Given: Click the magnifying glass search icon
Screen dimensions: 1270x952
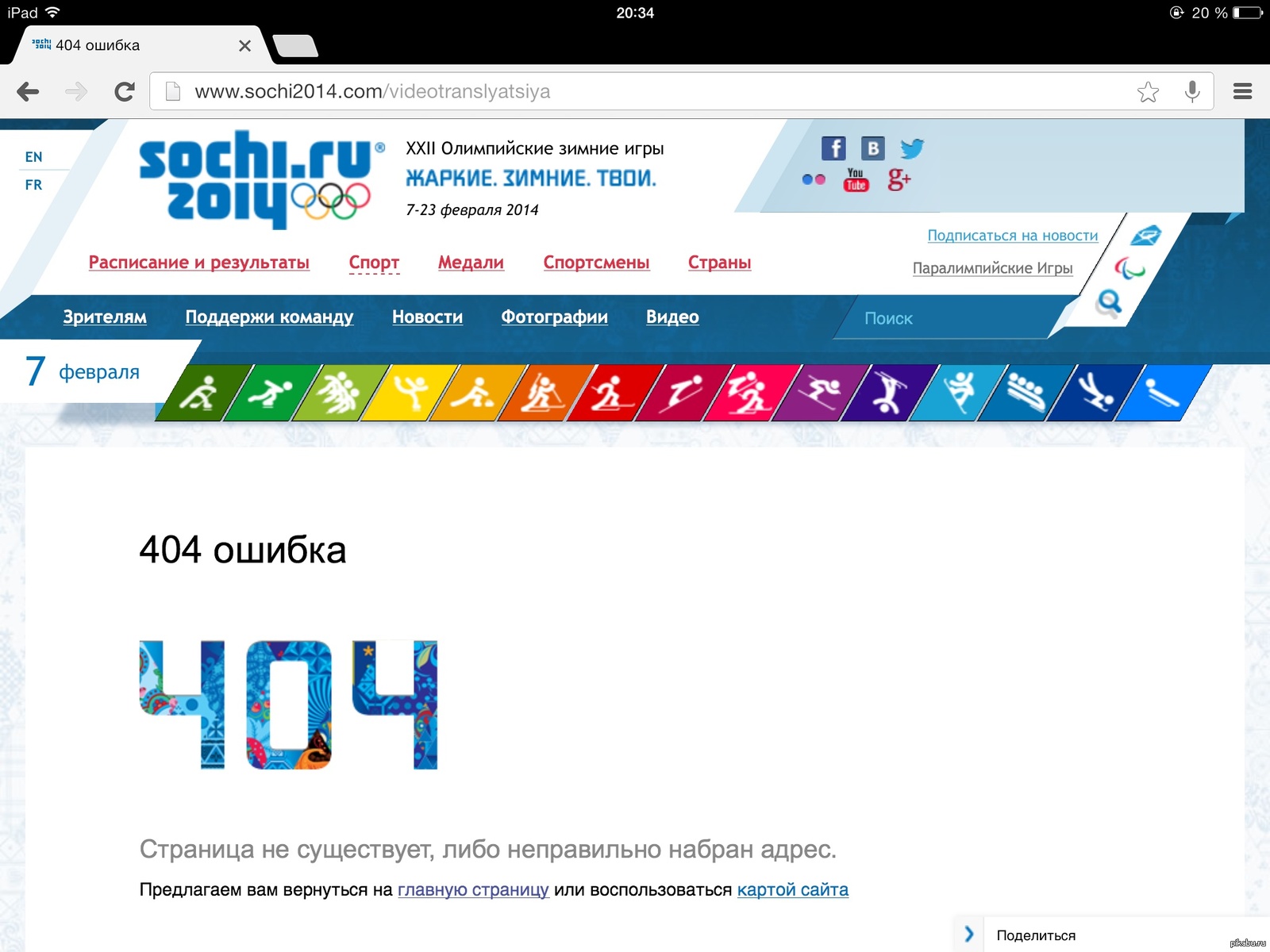Looking at the screenshot, I should pyautogui.click(x=1109, y=302).
